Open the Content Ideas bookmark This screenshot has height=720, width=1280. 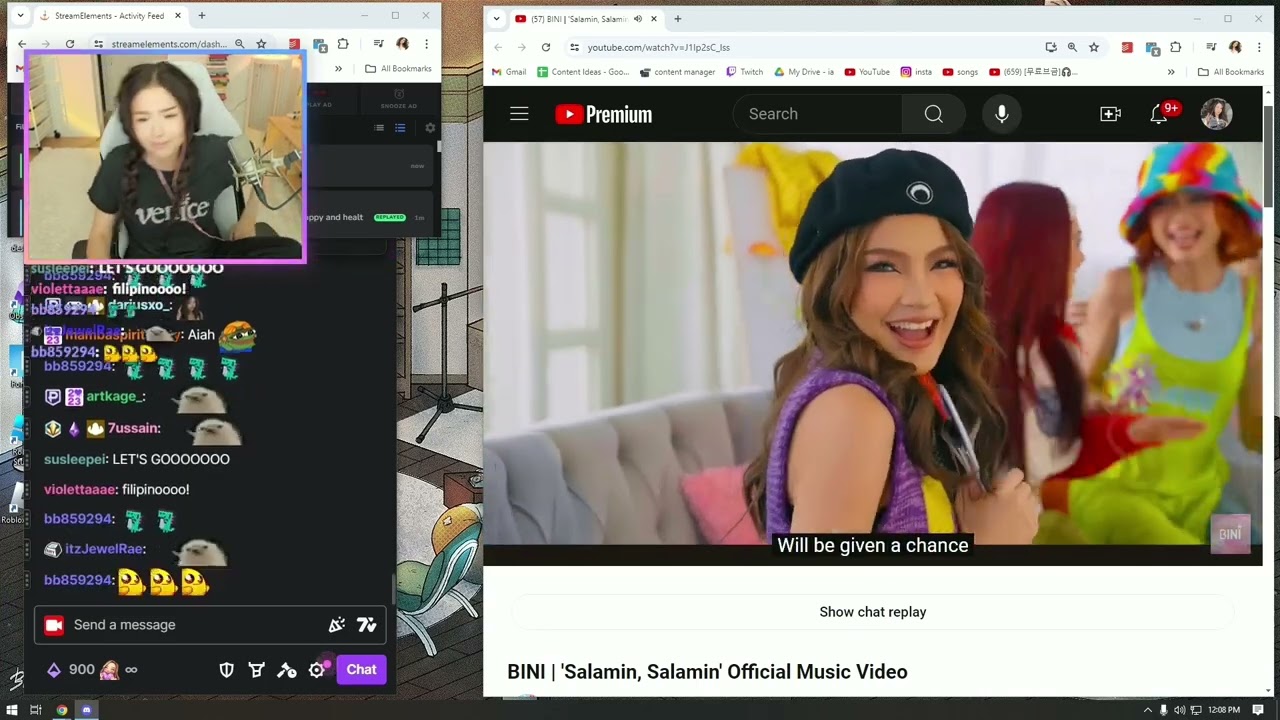(583, 72)
